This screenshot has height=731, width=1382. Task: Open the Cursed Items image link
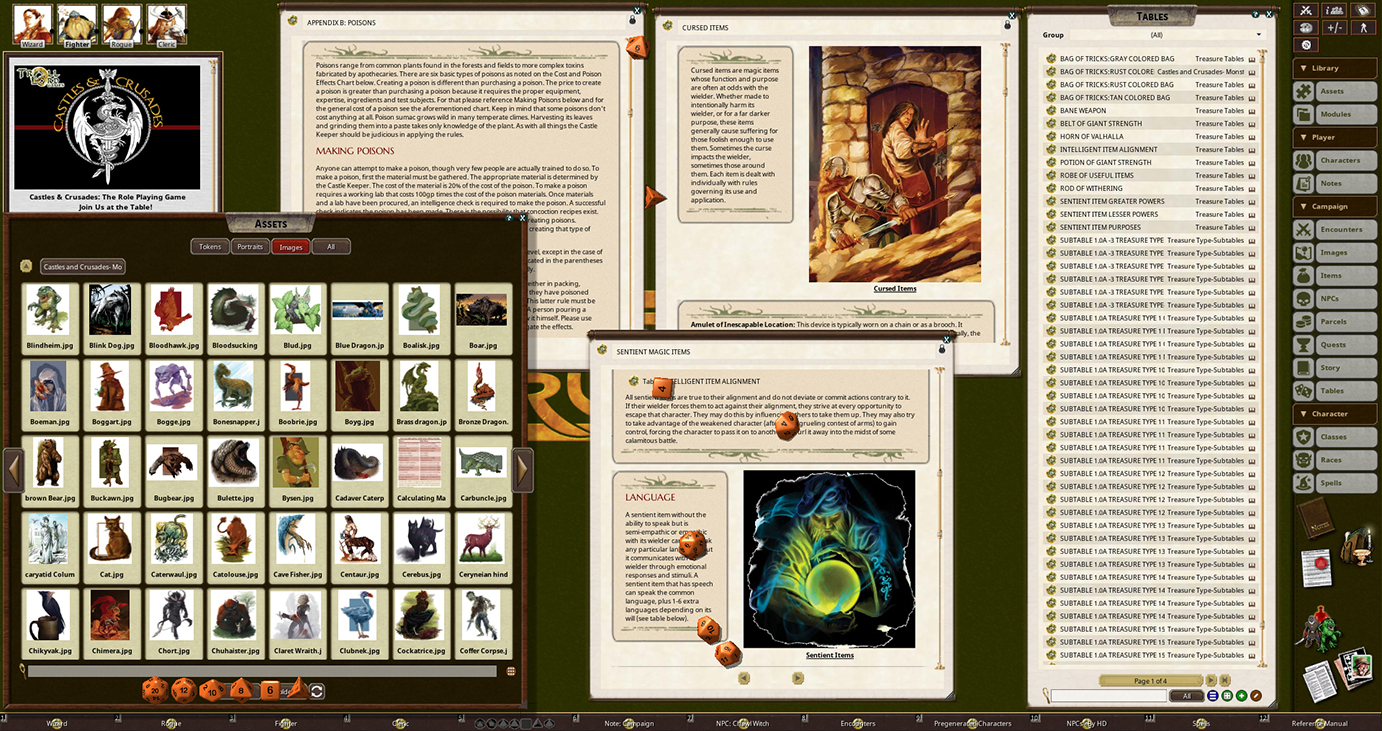click(x=894, y=289)
